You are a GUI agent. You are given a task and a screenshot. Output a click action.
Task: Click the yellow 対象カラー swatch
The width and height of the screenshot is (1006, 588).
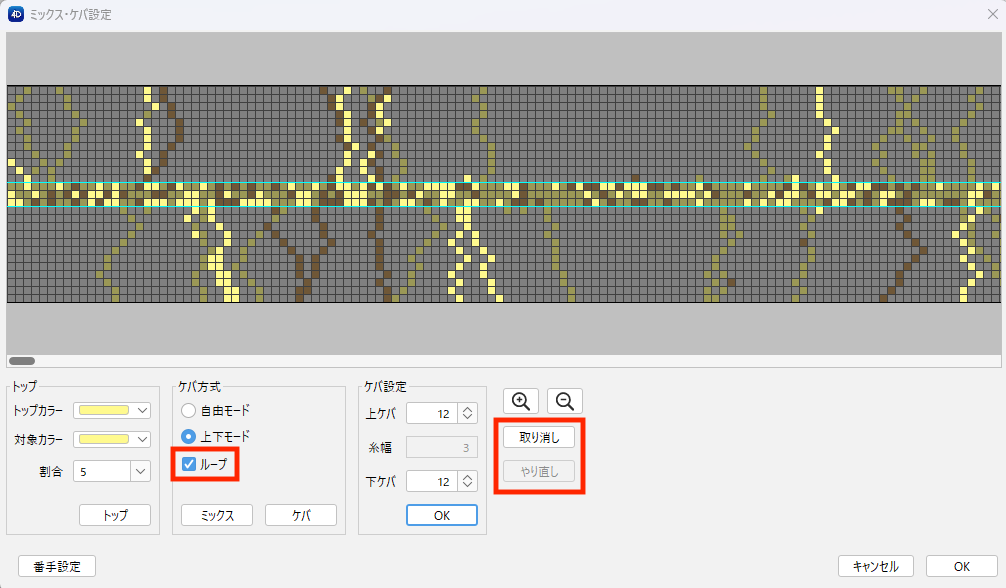(x=104, y=439)
